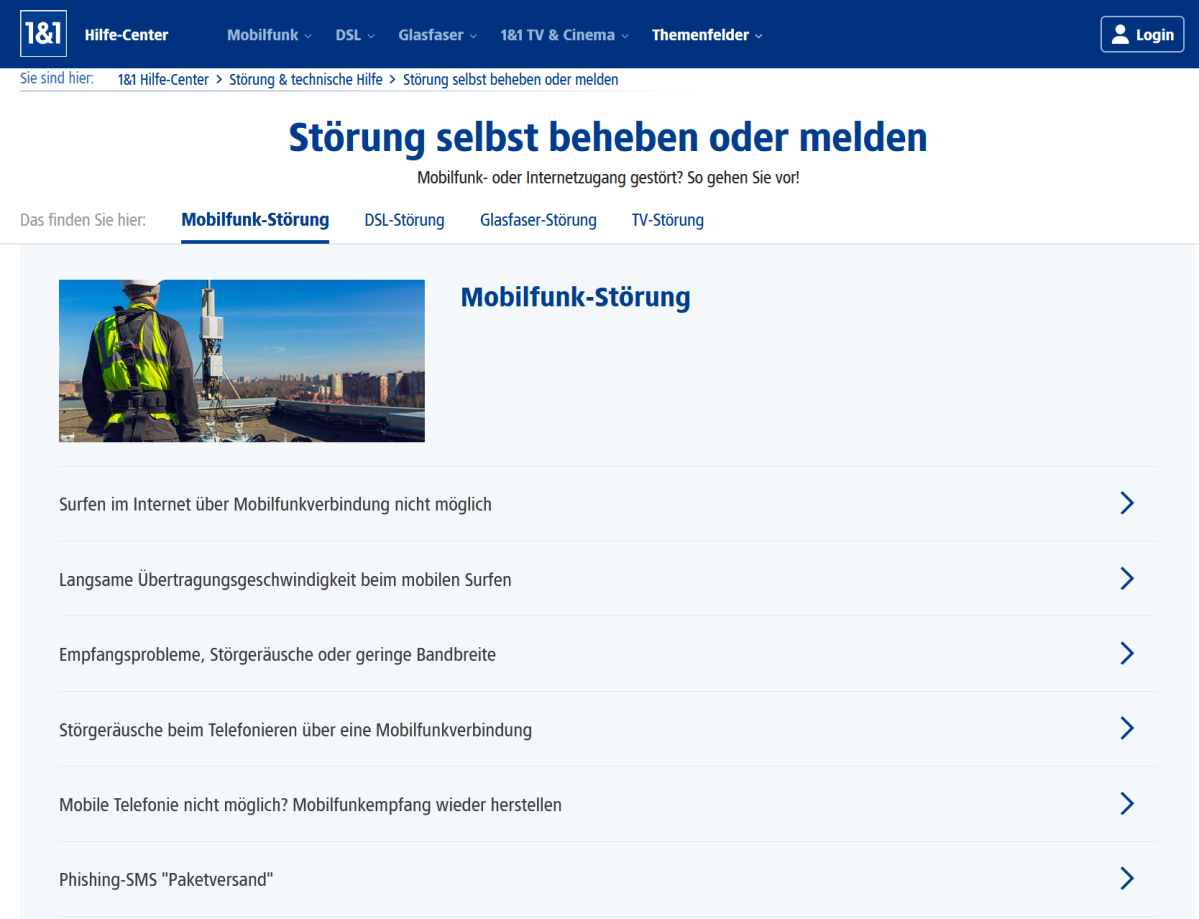Image resolution: width=1199 pixels, height=919 pixels.
Task: Navigate to "1&1 Hilfe-Center" via breadcrumb
Action: click(x=163, y=79)
